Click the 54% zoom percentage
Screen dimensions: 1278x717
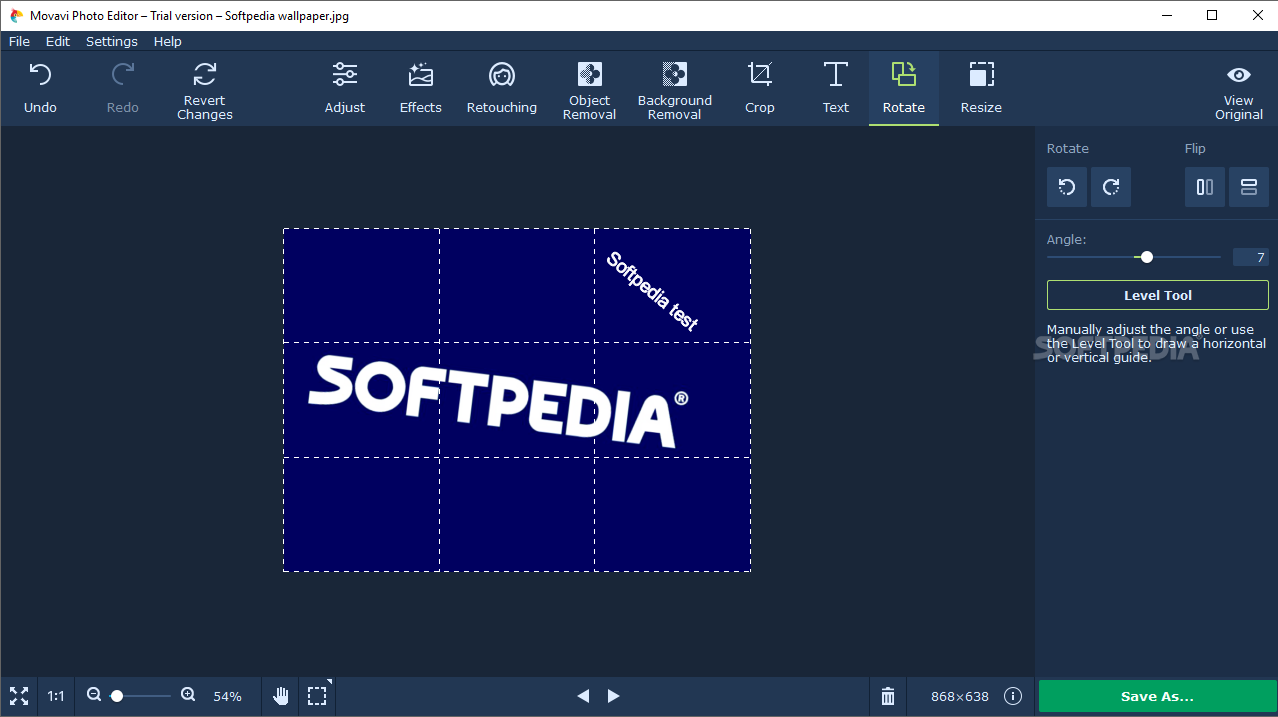(x=228, y=696)
